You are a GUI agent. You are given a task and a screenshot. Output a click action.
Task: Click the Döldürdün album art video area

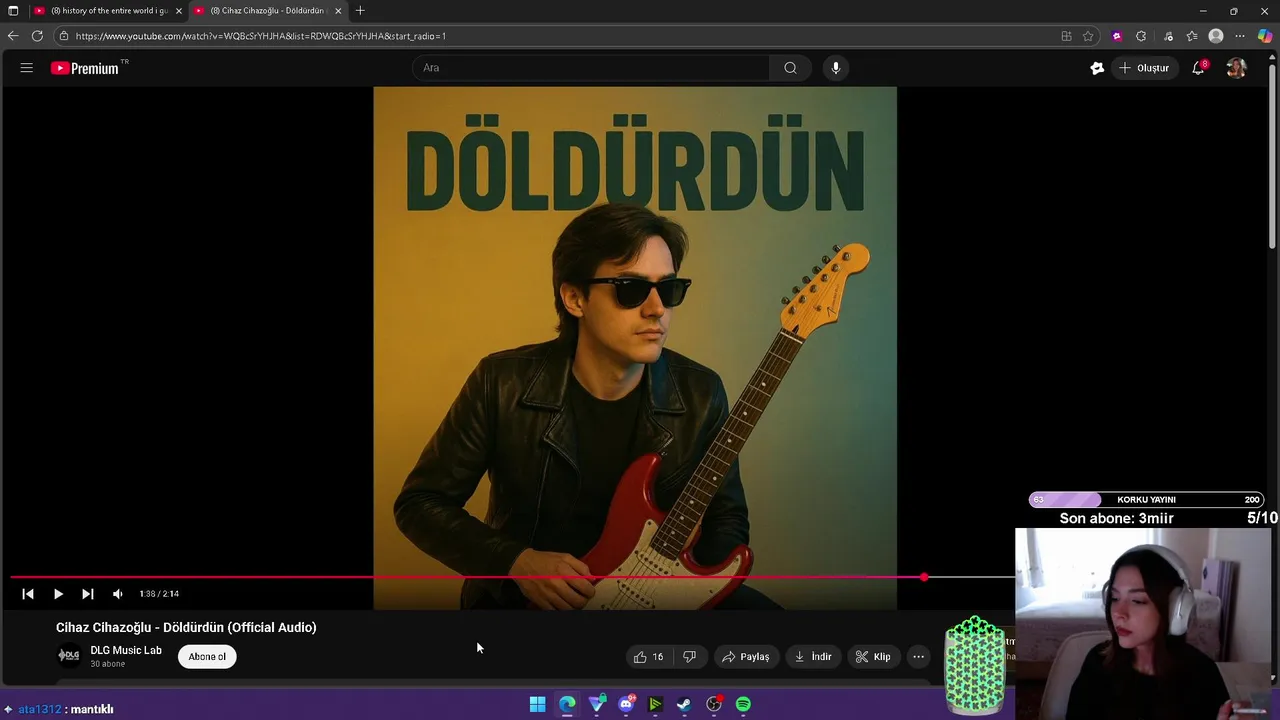tap(635, 347)
